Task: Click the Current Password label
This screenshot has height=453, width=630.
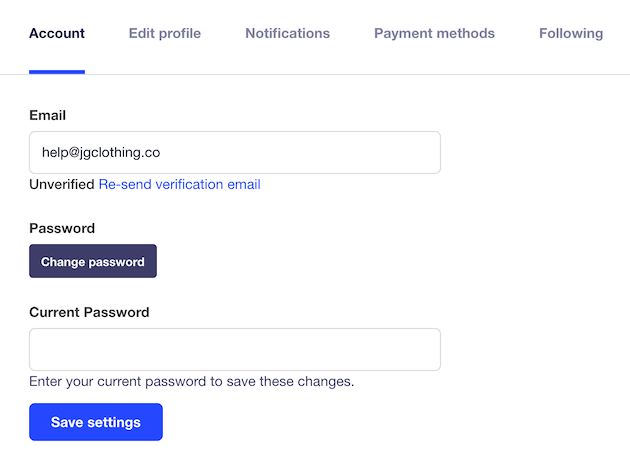Action: click(x=89, y=312)
